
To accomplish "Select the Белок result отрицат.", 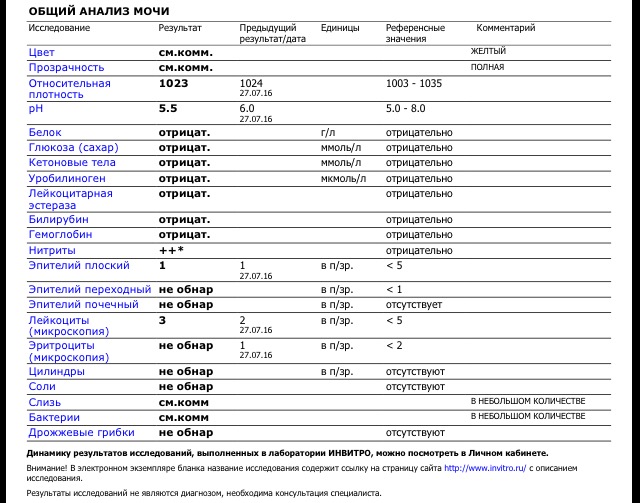I will coord(184,133).
